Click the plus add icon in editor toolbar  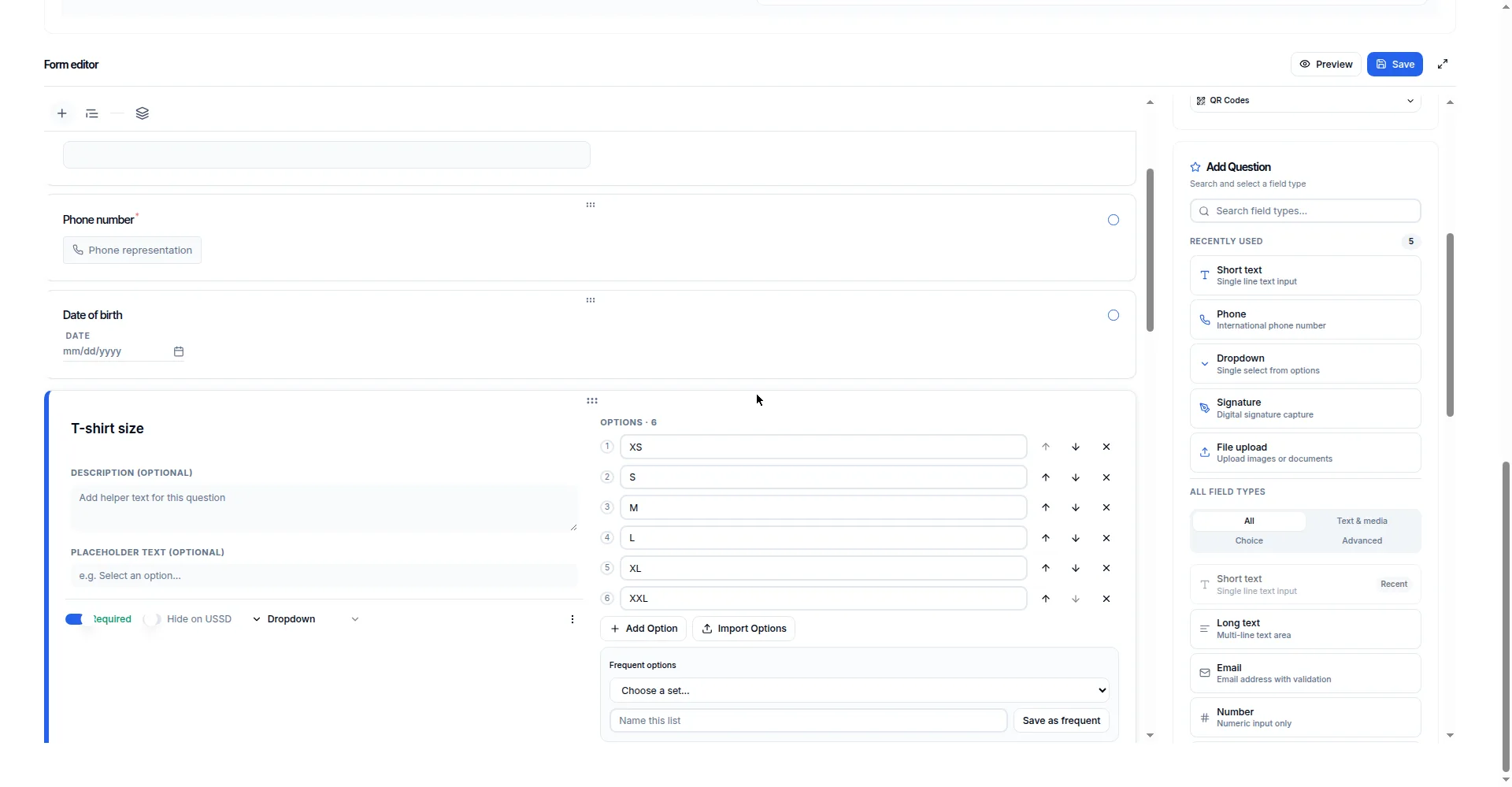tap(61, 113)
